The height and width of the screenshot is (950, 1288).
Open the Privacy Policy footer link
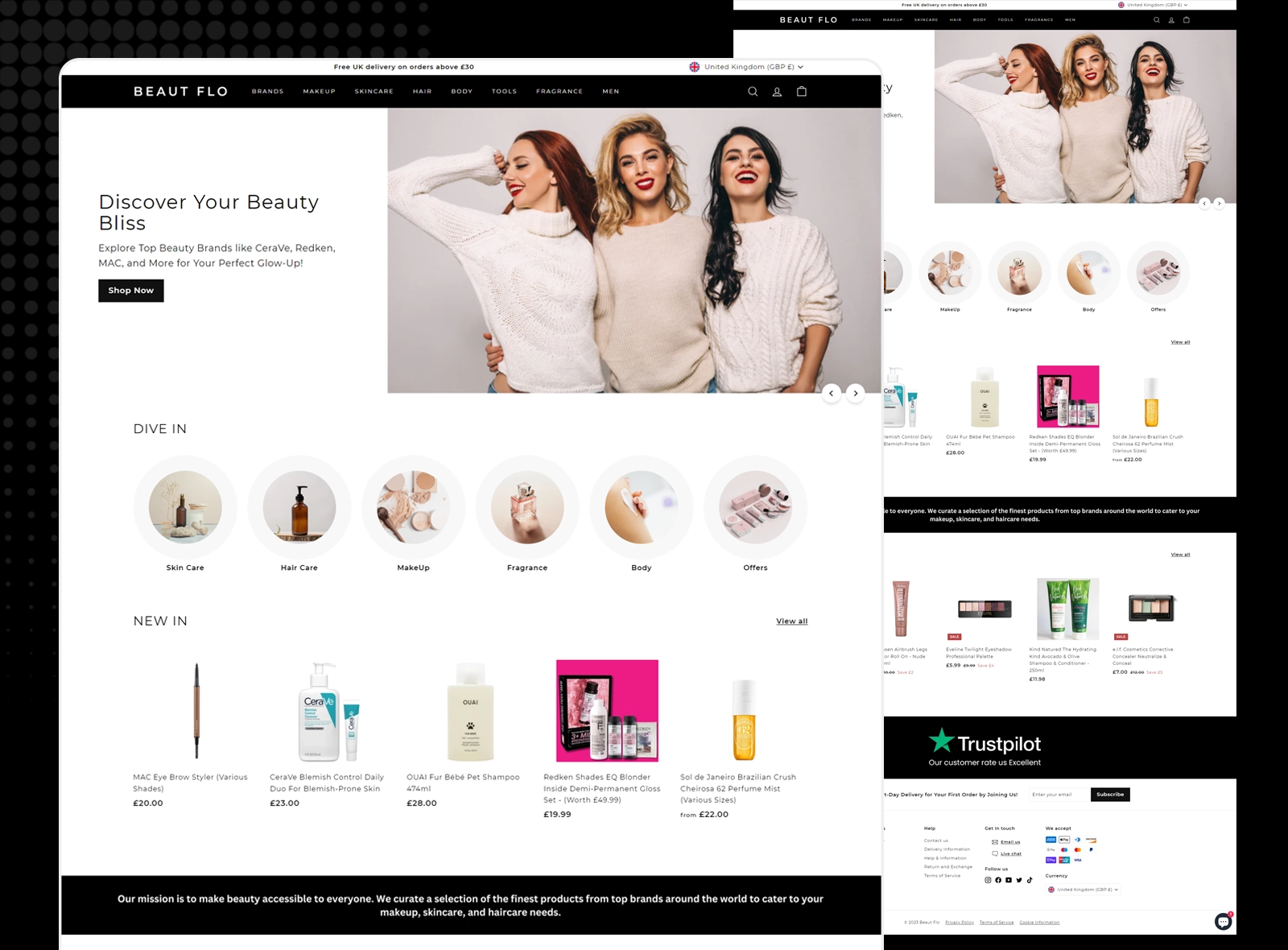tap(960, 923)
